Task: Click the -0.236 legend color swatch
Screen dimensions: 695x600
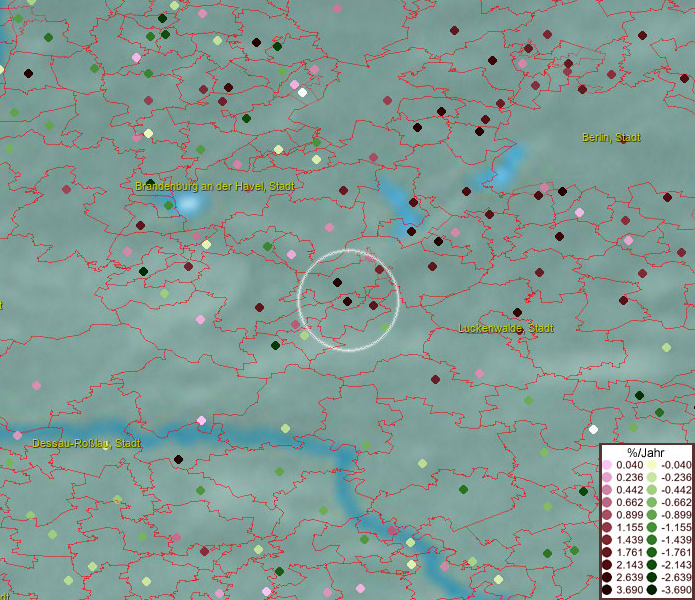Action: (652, 477)
